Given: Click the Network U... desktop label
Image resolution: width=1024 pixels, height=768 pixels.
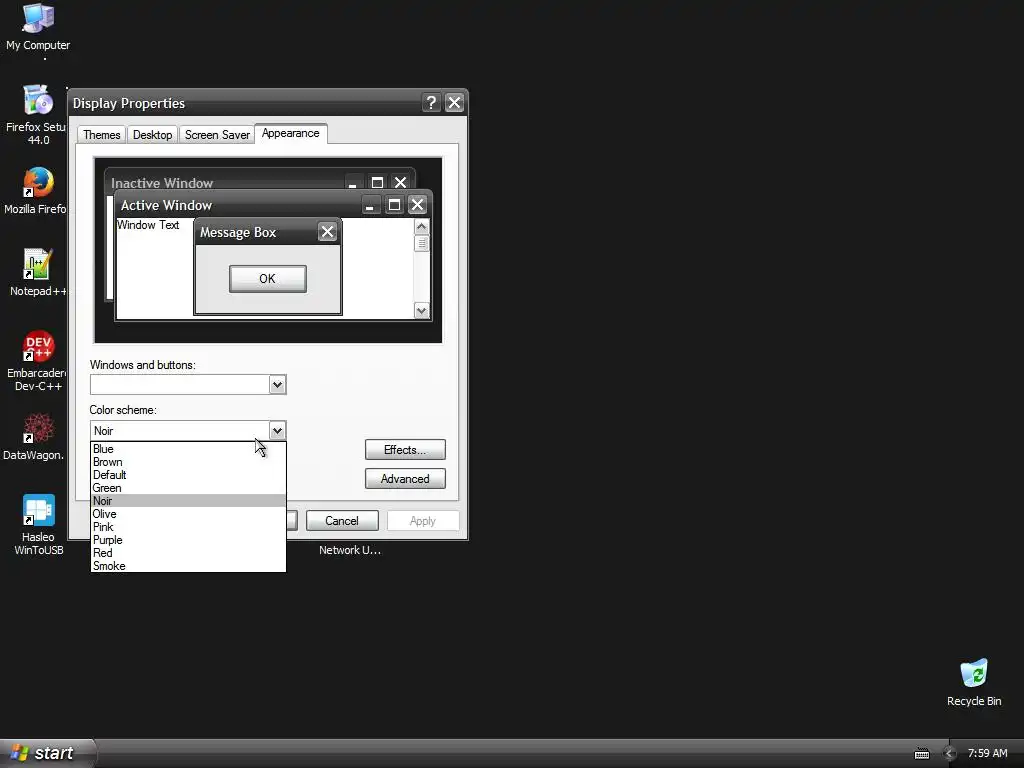Looking at the screenshot, I should (x=349, y=550).
